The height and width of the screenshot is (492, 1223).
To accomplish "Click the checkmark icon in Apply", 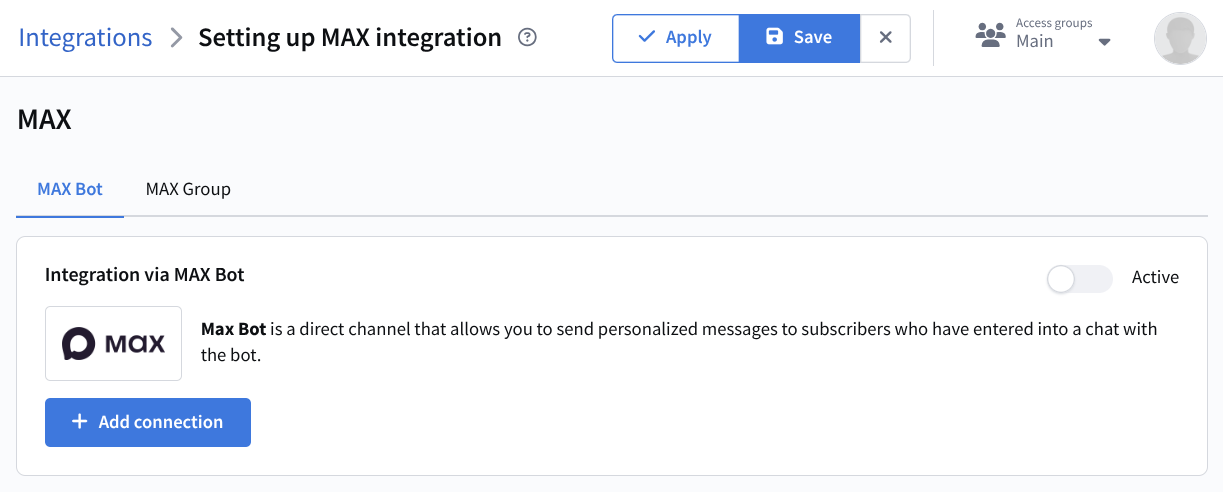I will [x=647, y=37].
